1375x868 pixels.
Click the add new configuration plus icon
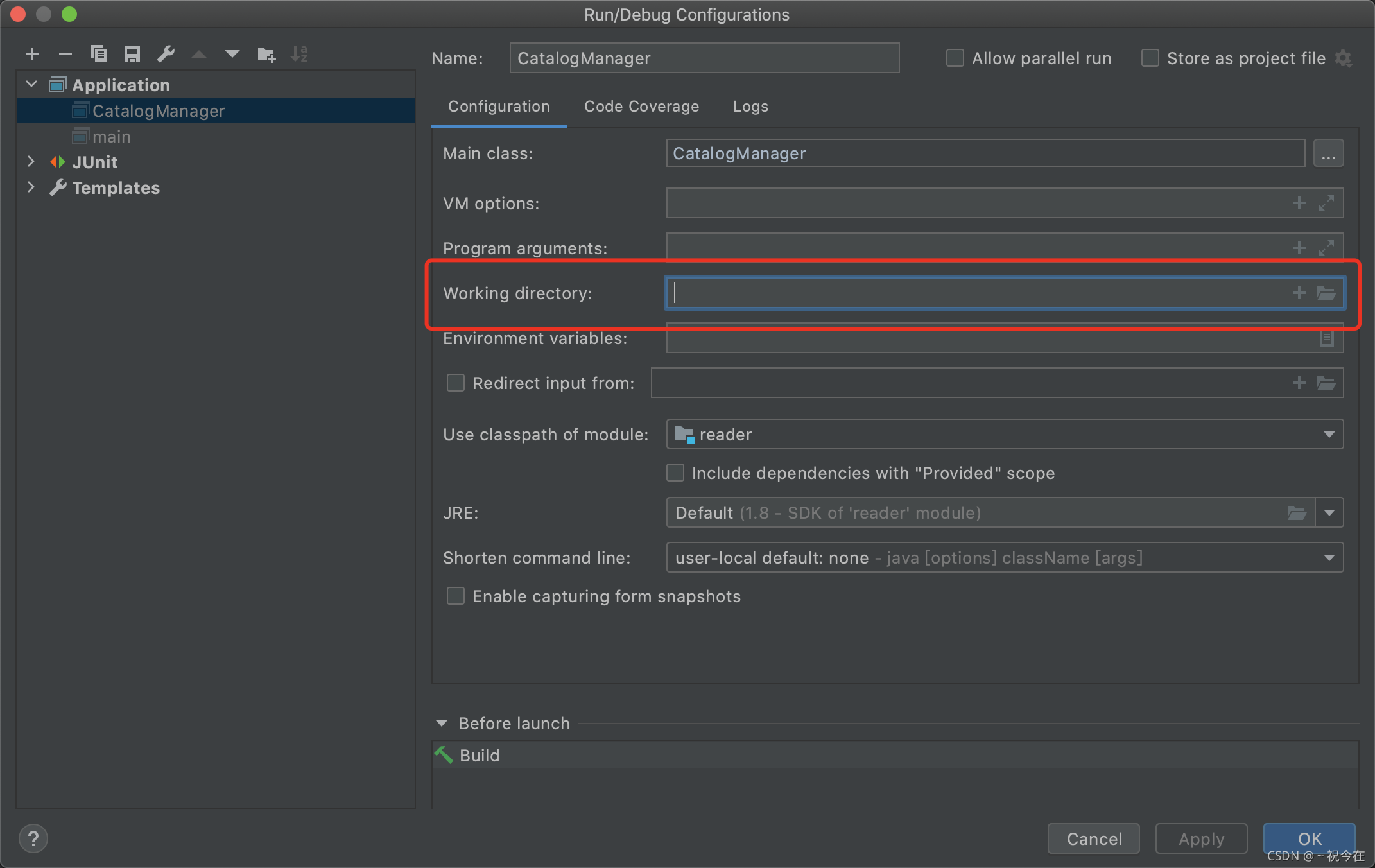coord(32,55)
